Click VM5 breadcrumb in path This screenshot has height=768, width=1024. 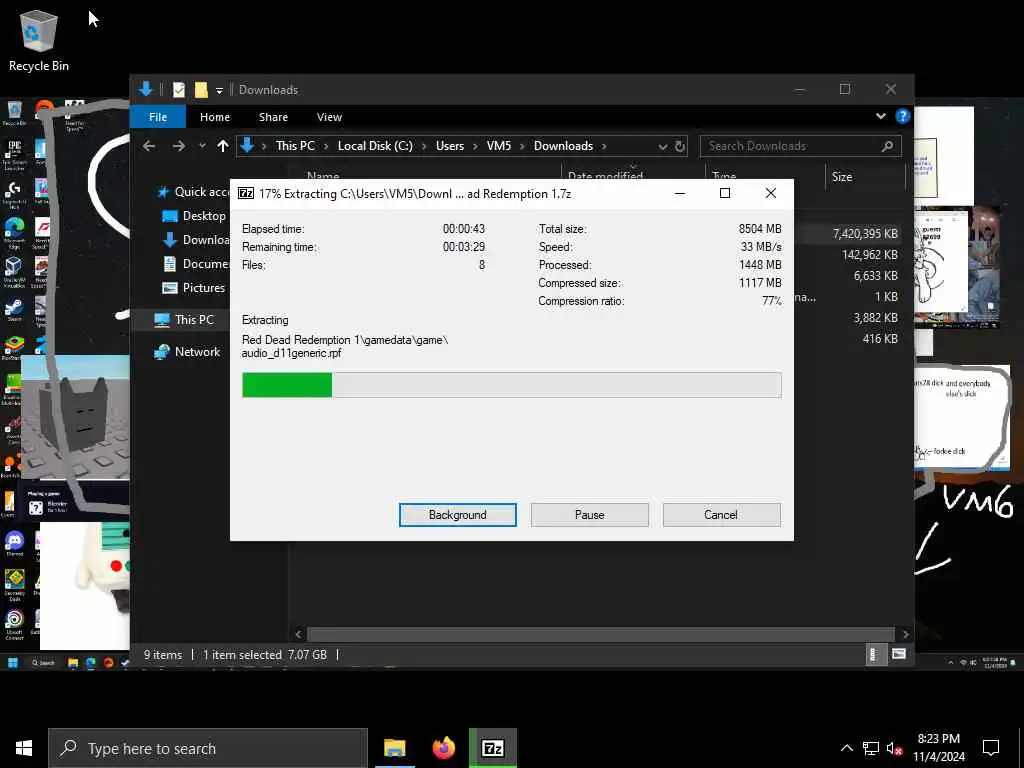tap(498, 146)
